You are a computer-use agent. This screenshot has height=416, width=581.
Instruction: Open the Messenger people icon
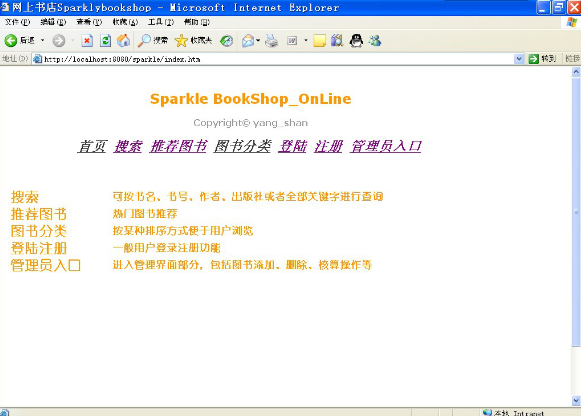[375, 40]
